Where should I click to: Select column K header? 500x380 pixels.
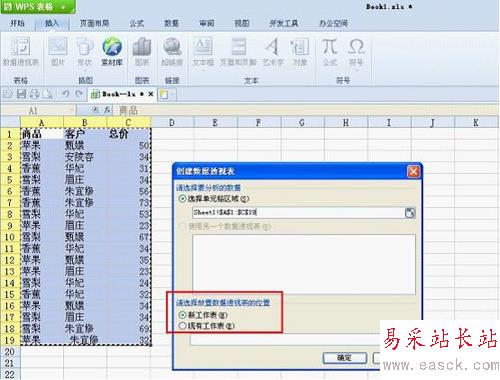click(x=476, y=123)
